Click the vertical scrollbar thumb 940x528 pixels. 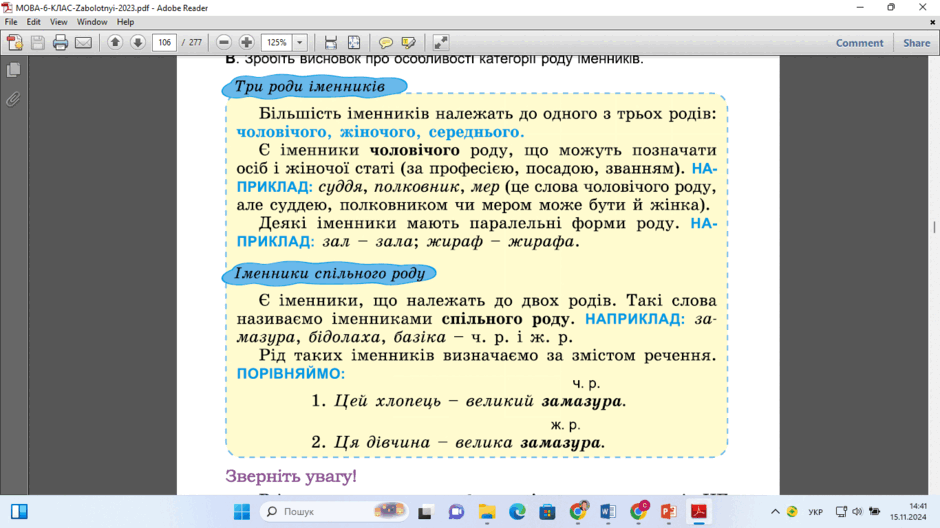[x=934, y=227]
